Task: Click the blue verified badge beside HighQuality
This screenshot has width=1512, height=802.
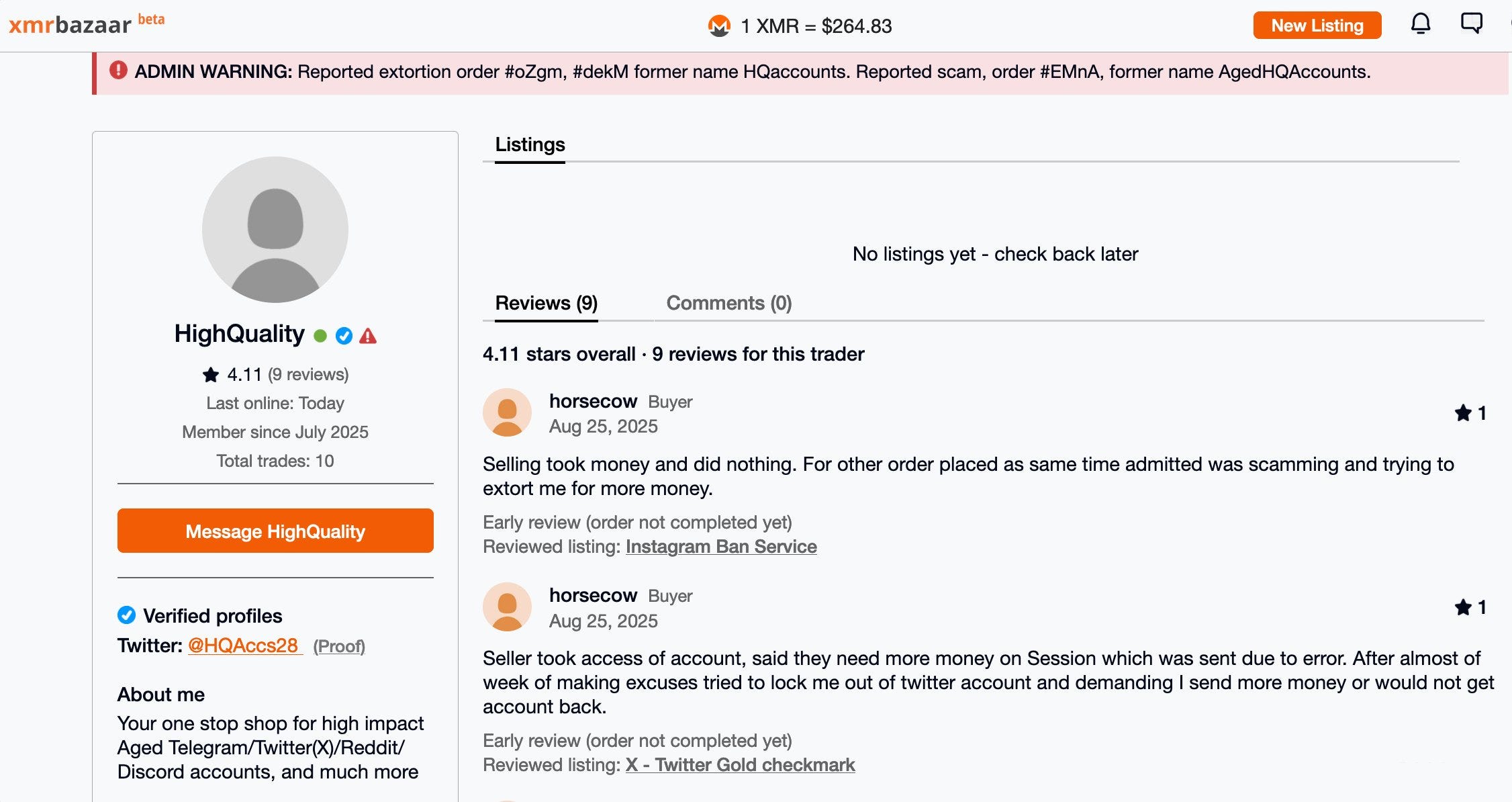Action: pos(344,336)
